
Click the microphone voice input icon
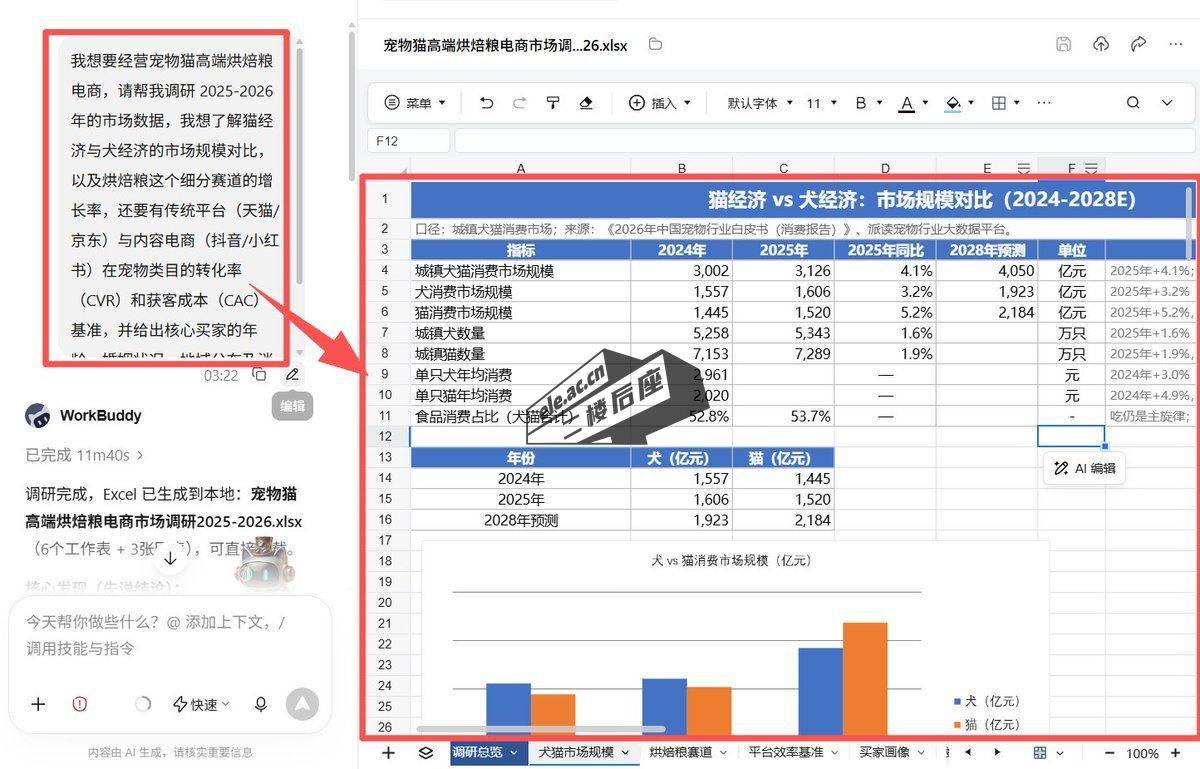point(261,704)
